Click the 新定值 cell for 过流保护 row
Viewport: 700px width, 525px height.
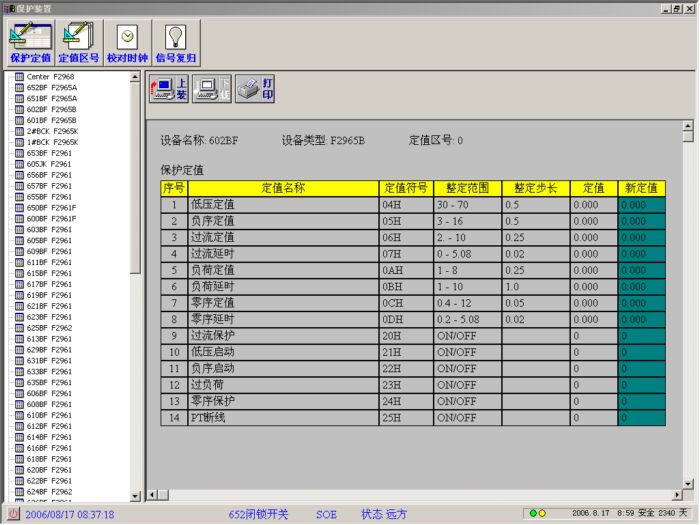coord(639,336)
